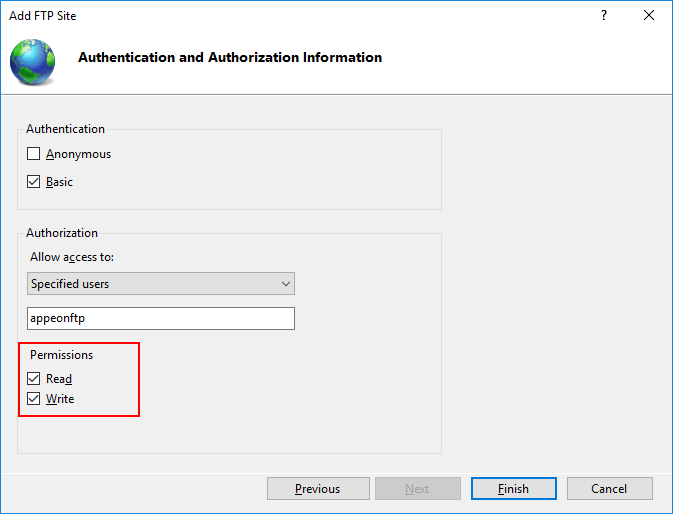
Task: Click the Authentication and Authorization Information heading
Action: point(230,57)
